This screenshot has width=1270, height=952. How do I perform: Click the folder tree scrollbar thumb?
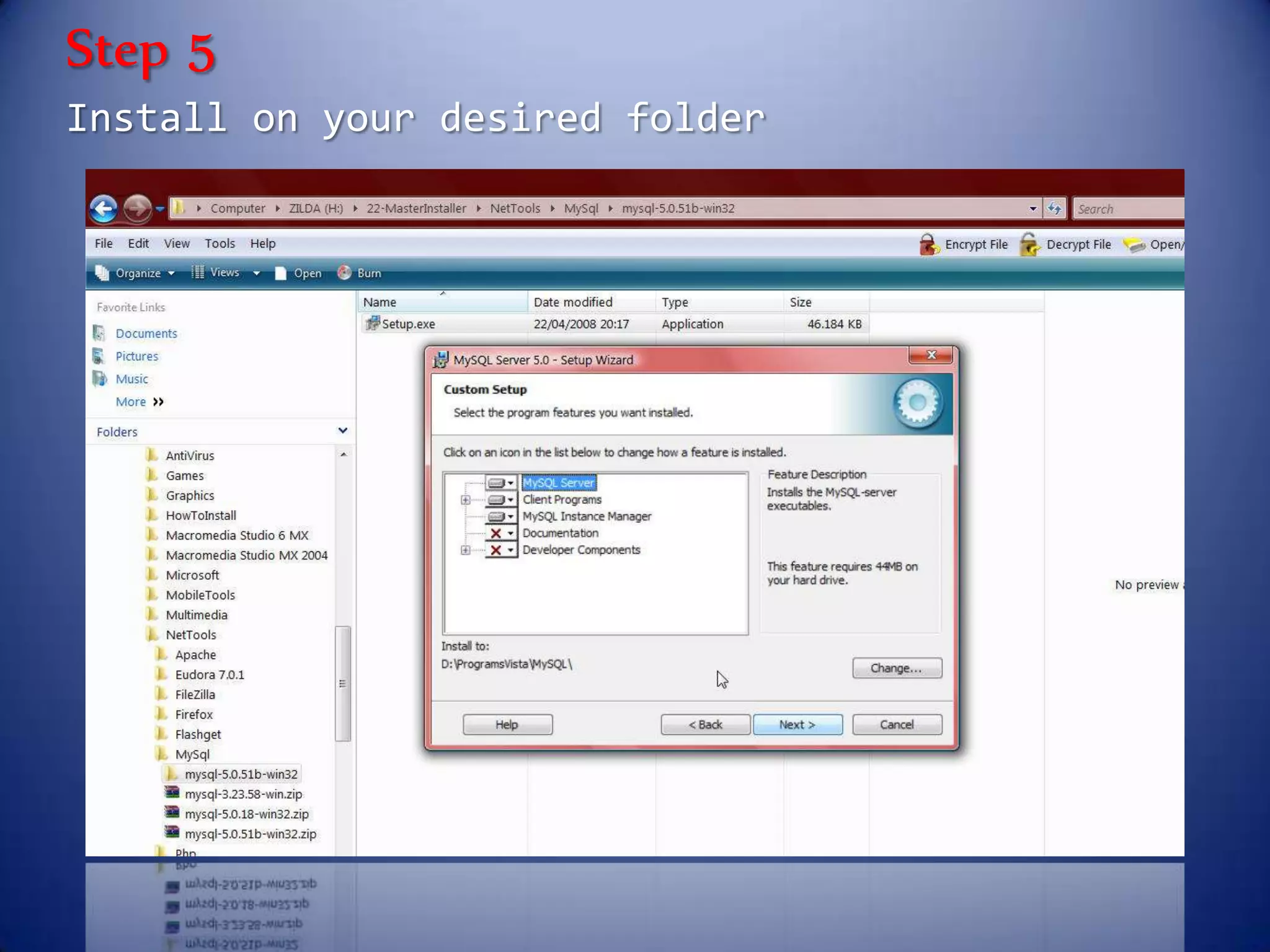[342, 684]
